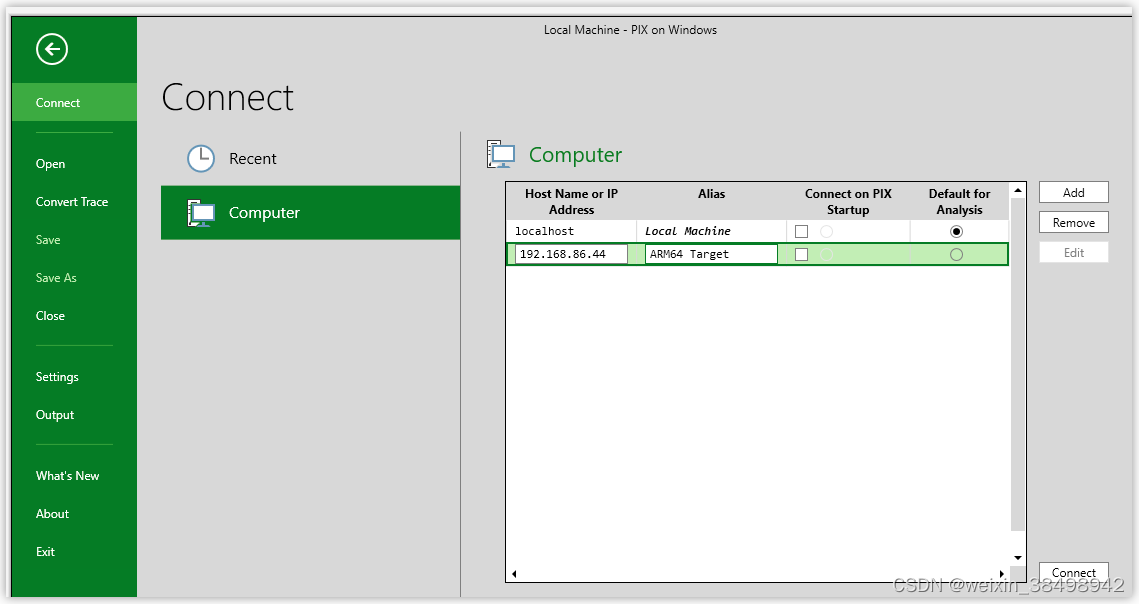
Task: Click the horizontal scrollbar right arrow
Action: click(x=1002, y=574)
